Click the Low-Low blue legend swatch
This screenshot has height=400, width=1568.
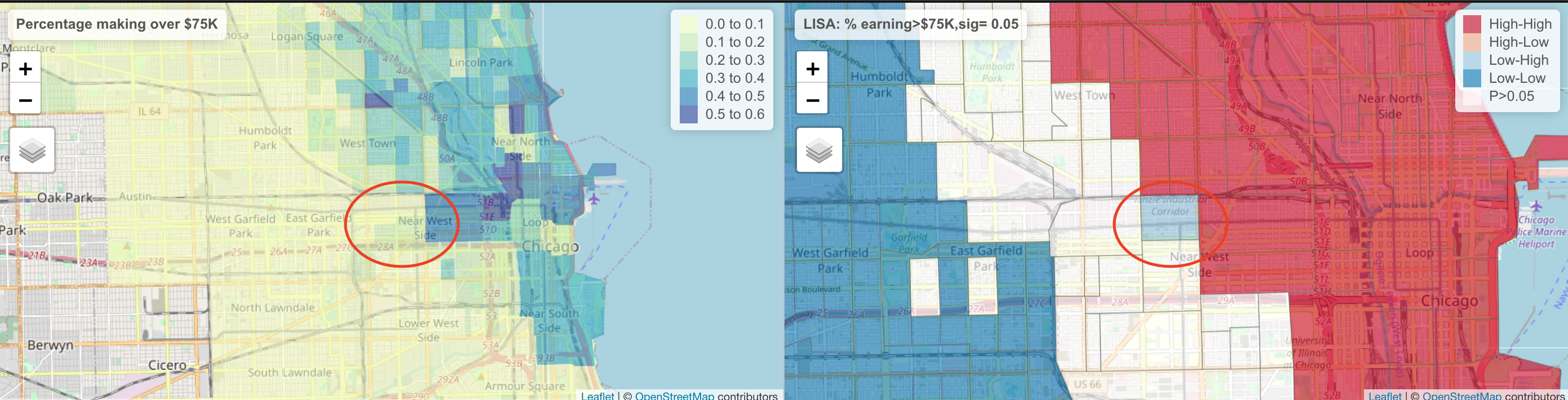pyautogui.click(x=1472, y=78)
